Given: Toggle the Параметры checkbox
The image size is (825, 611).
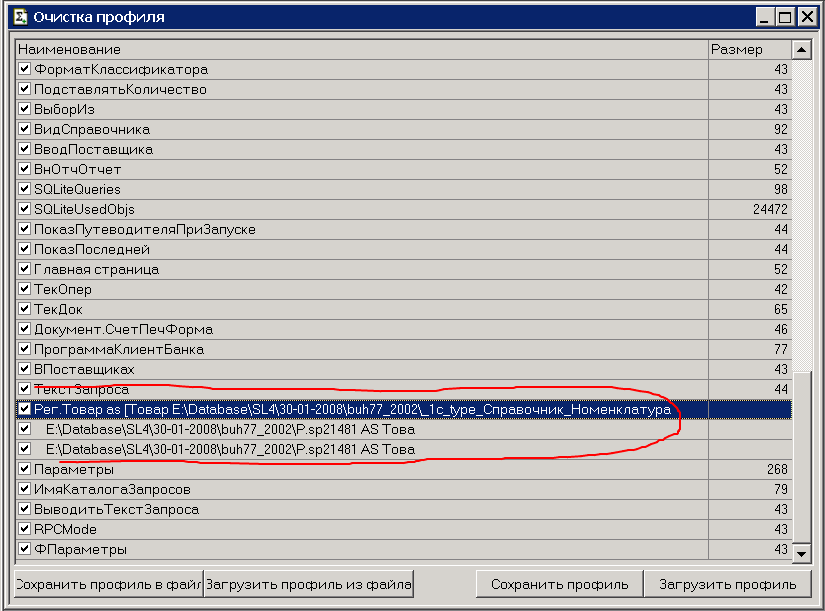Looking at the screenshot, I should click(25, 470).
